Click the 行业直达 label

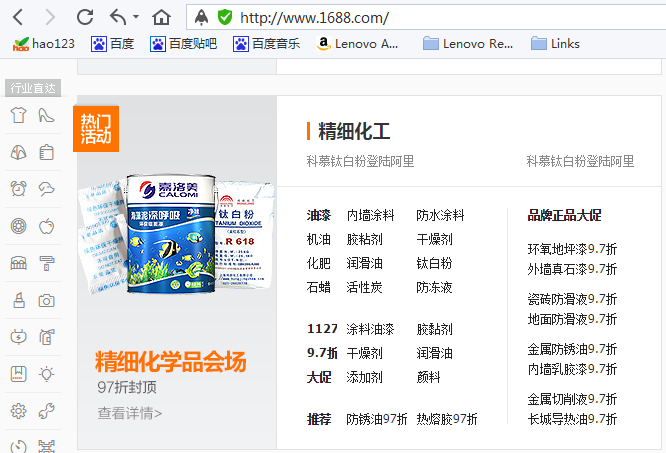tap(33, 88)
